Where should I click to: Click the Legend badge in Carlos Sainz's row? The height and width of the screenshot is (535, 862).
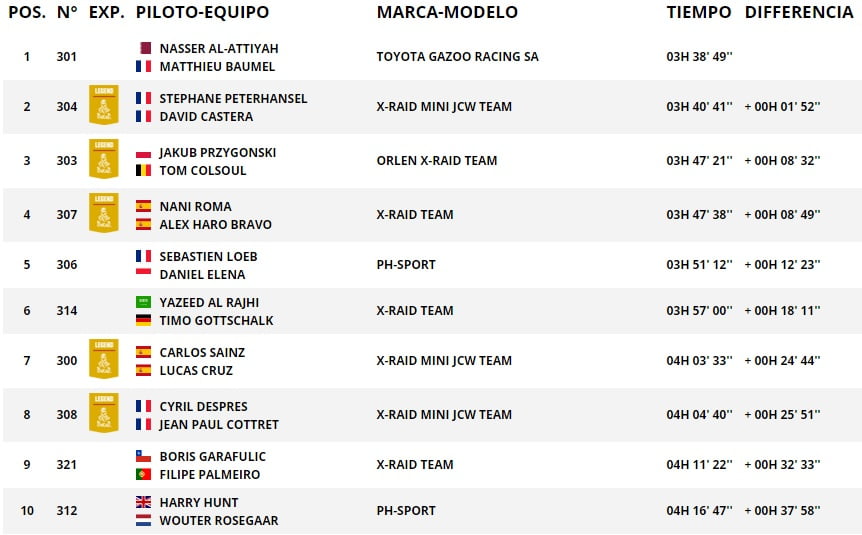[x=104, y=358]
